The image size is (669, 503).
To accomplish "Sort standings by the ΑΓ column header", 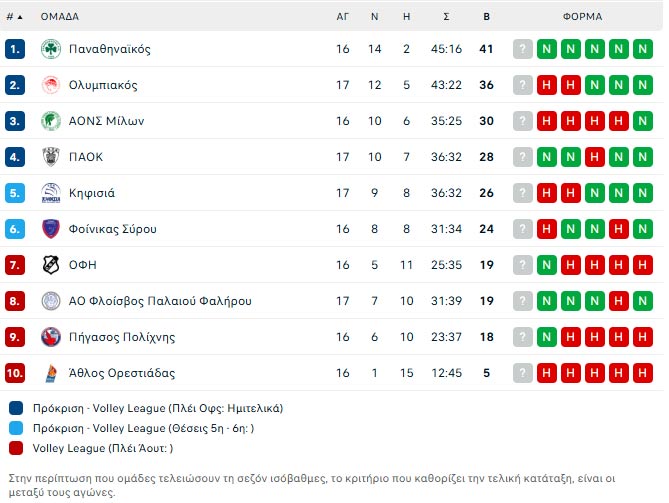I will point(343,17).
